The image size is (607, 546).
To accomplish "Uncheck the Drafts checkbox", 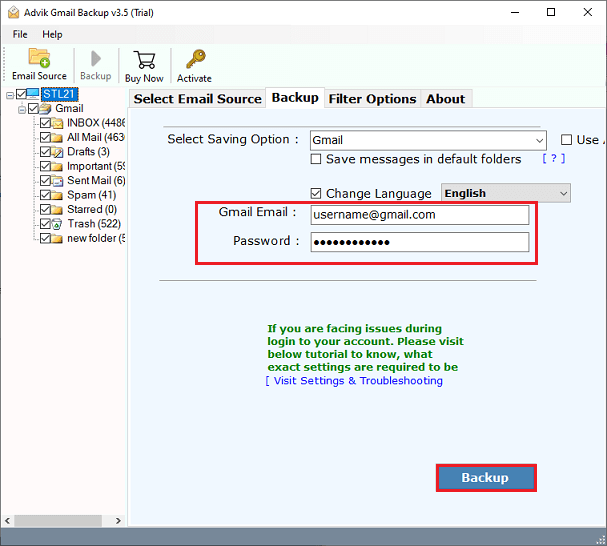I will point(45,151).
